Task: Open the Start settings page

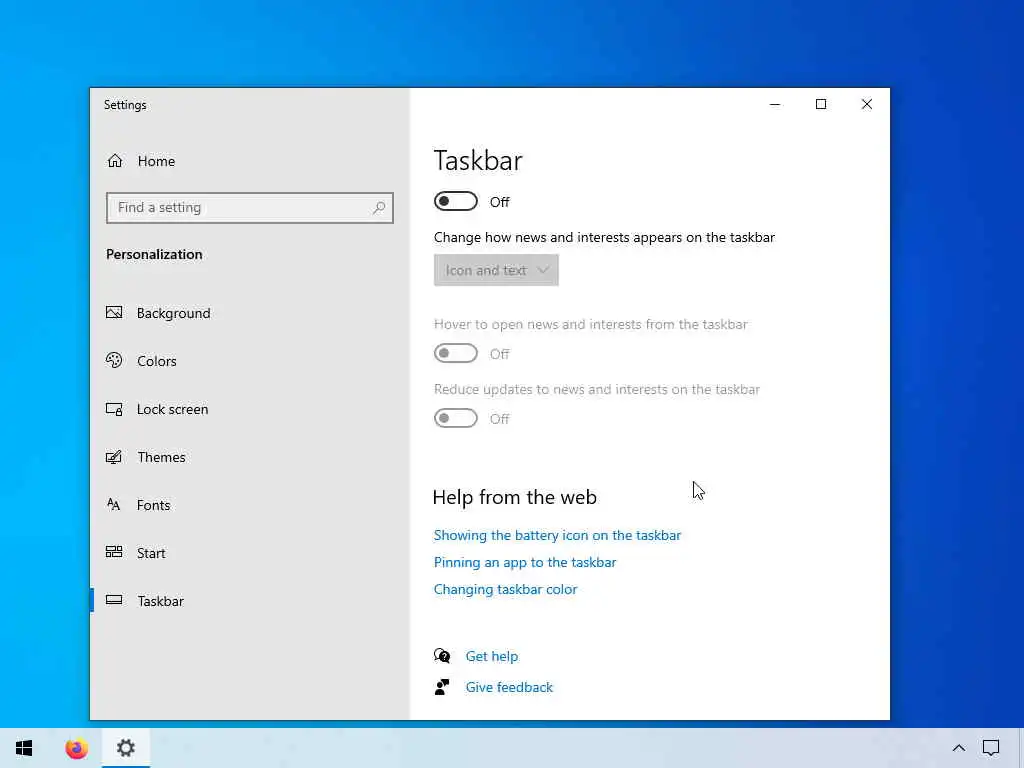Action: [249, 552]
